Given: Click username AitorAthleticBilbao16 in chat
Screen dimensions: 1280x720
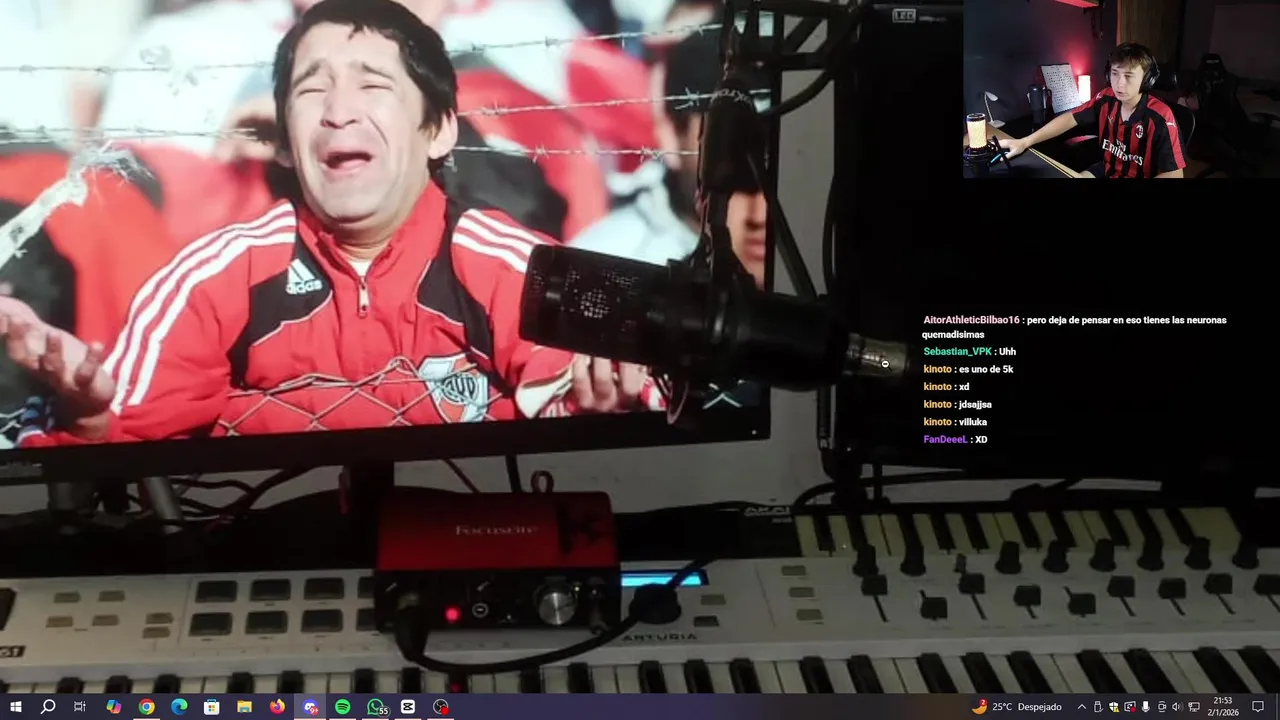Looking at the screenshot, I should (971, 320).
